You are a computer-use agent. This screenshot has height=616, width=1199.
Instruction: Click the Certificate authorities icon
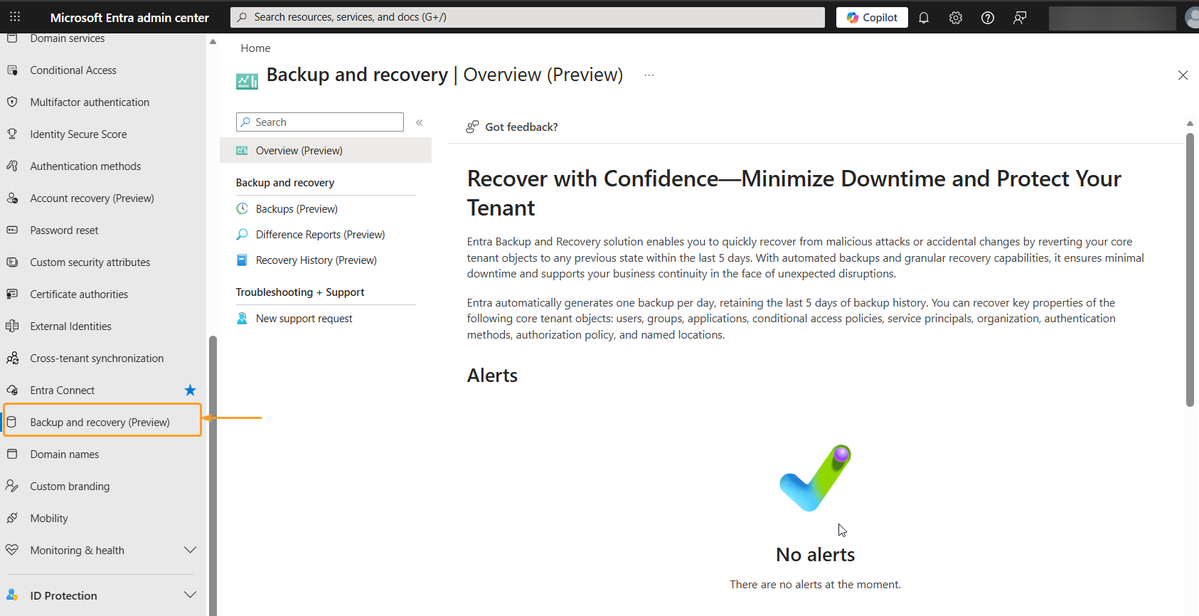(x=12, y=294)
